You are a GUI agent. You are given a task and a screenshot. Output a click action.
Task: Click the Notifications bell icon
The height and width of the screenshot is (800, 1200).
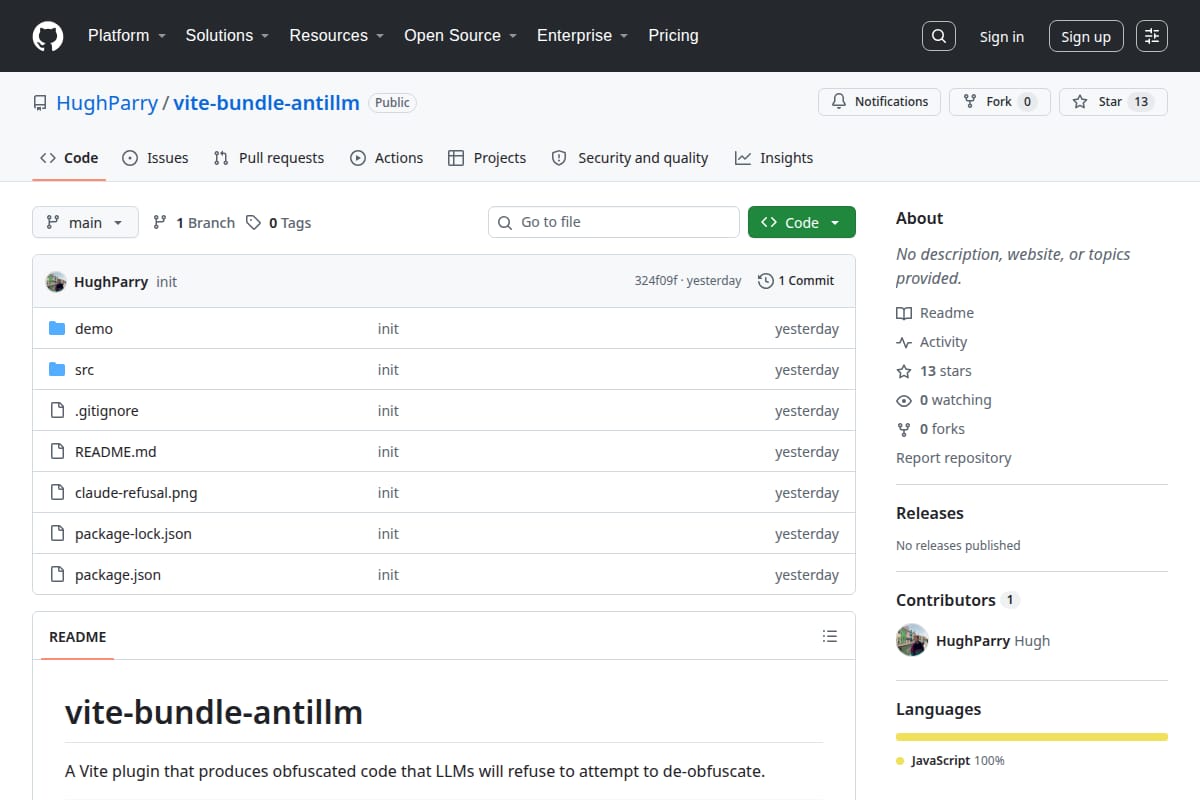[x=838, y=102]
